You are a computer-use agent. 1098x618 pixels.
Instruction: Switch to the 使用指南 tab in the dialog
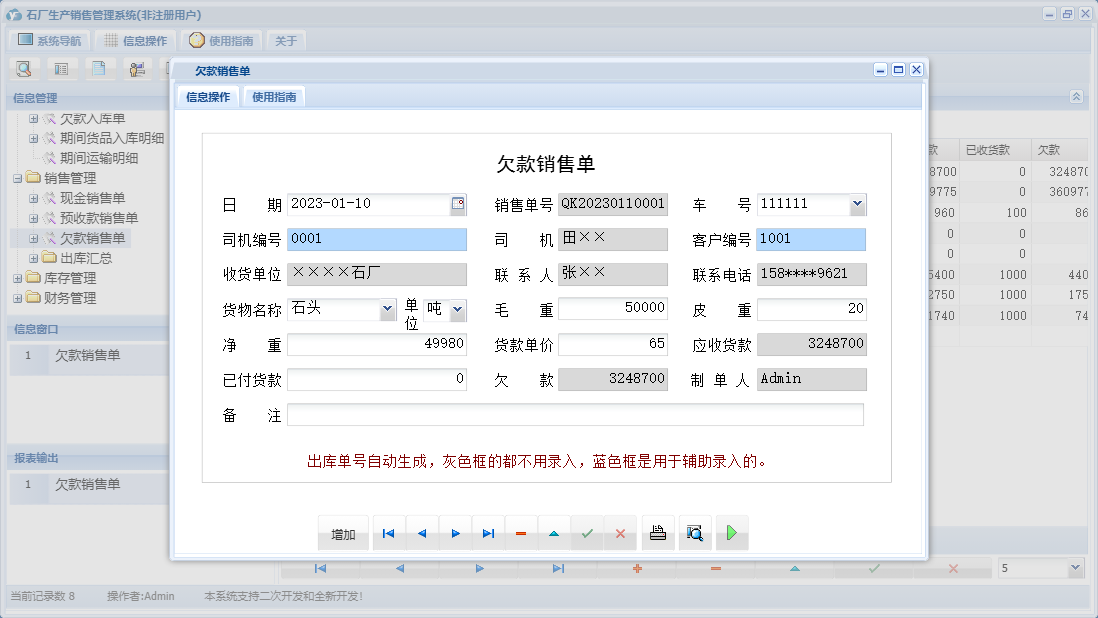274,97
